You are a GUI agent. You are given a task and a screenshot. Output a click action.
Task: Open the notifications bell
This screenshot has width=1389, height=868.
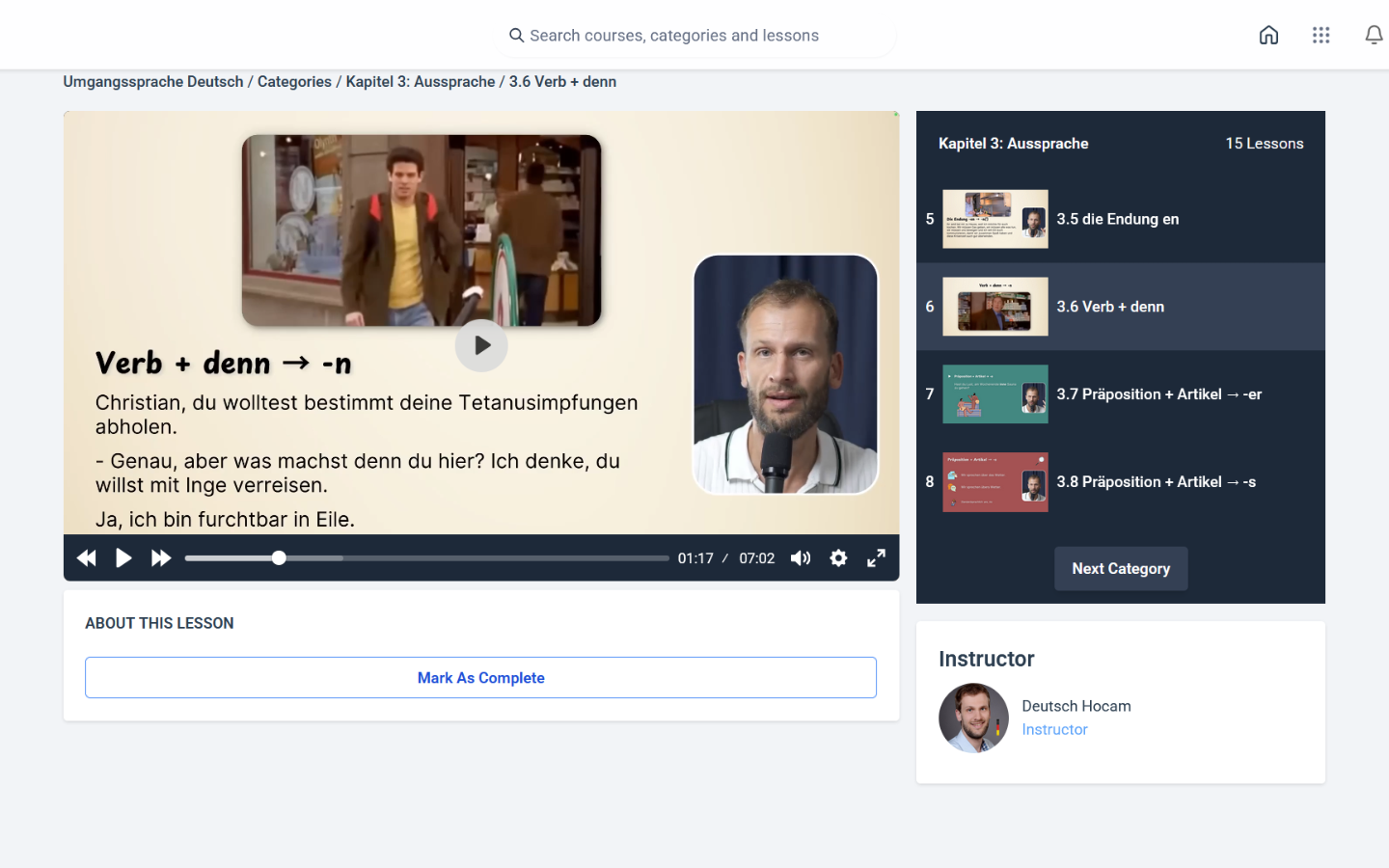pos(1373,36)
